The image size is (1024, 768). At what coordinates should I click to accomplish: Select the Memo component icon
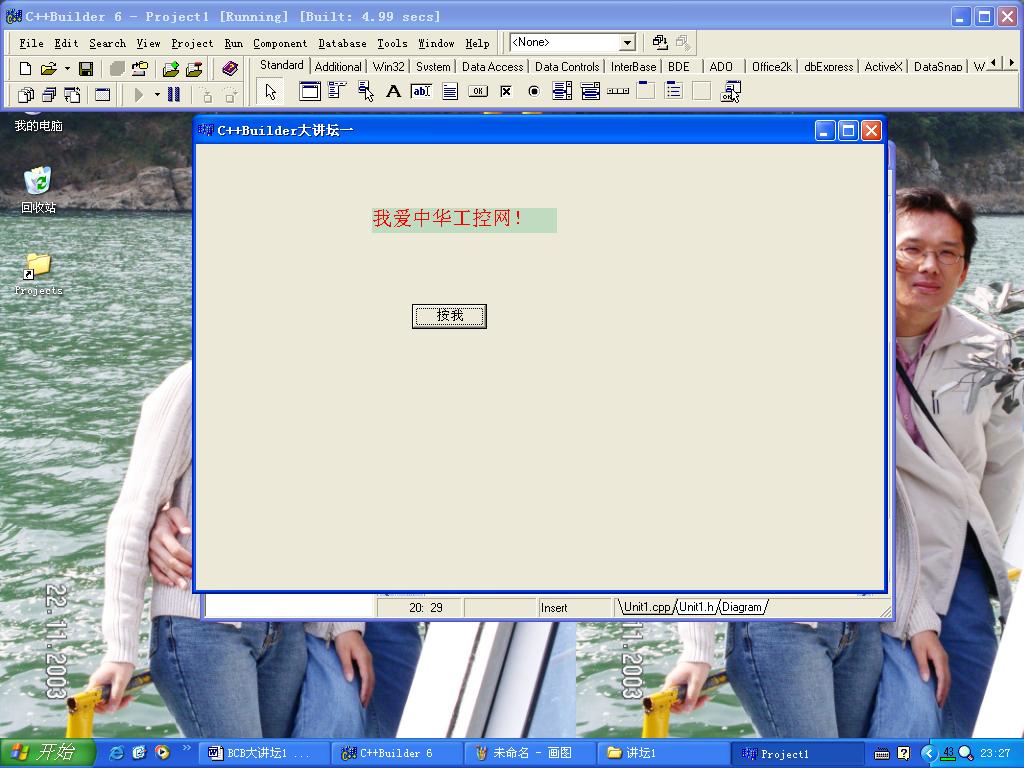pos(450,91)
